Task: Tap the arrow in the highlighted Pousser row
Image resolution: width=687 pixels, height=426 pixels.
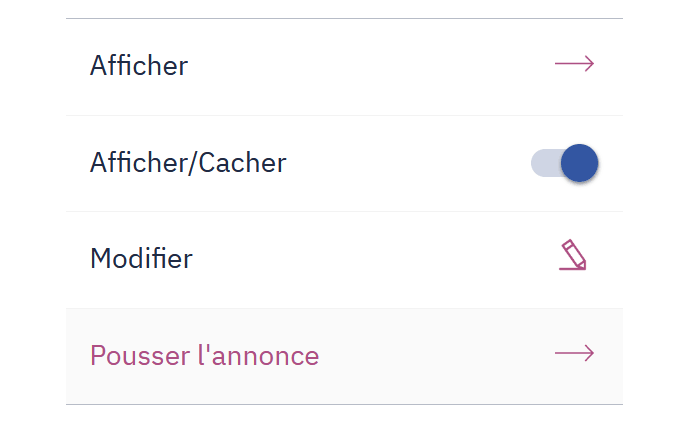Action: click(x=574, y=353)
